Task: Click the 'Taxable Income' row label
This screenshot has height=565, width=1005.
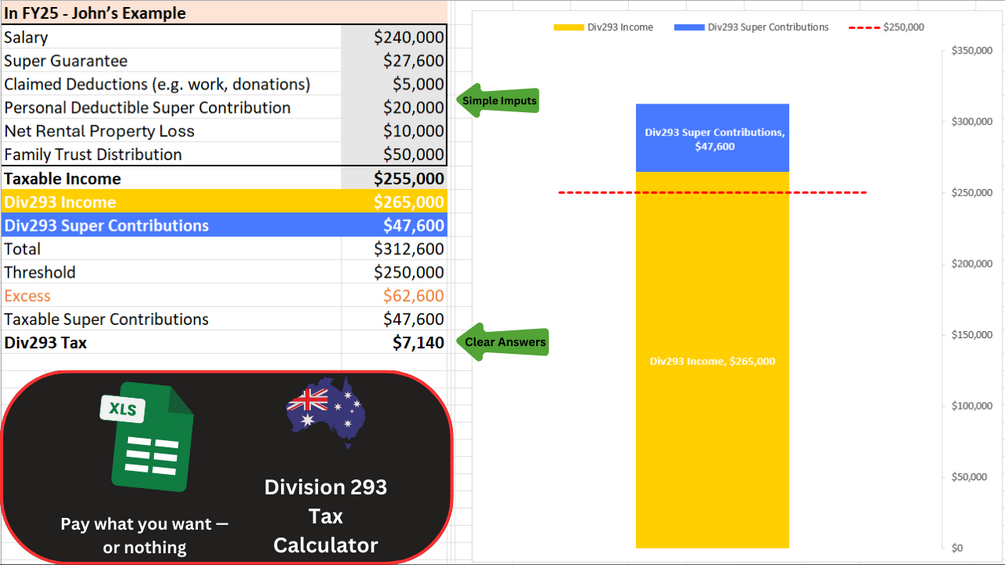Action: point(62,178)
